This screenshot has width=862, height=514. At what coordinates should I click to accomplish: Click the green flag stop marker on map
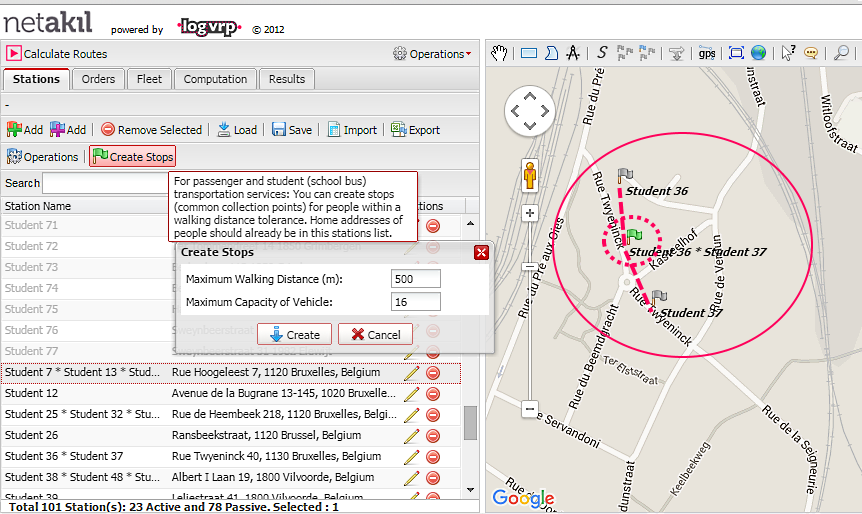point(634,236)
